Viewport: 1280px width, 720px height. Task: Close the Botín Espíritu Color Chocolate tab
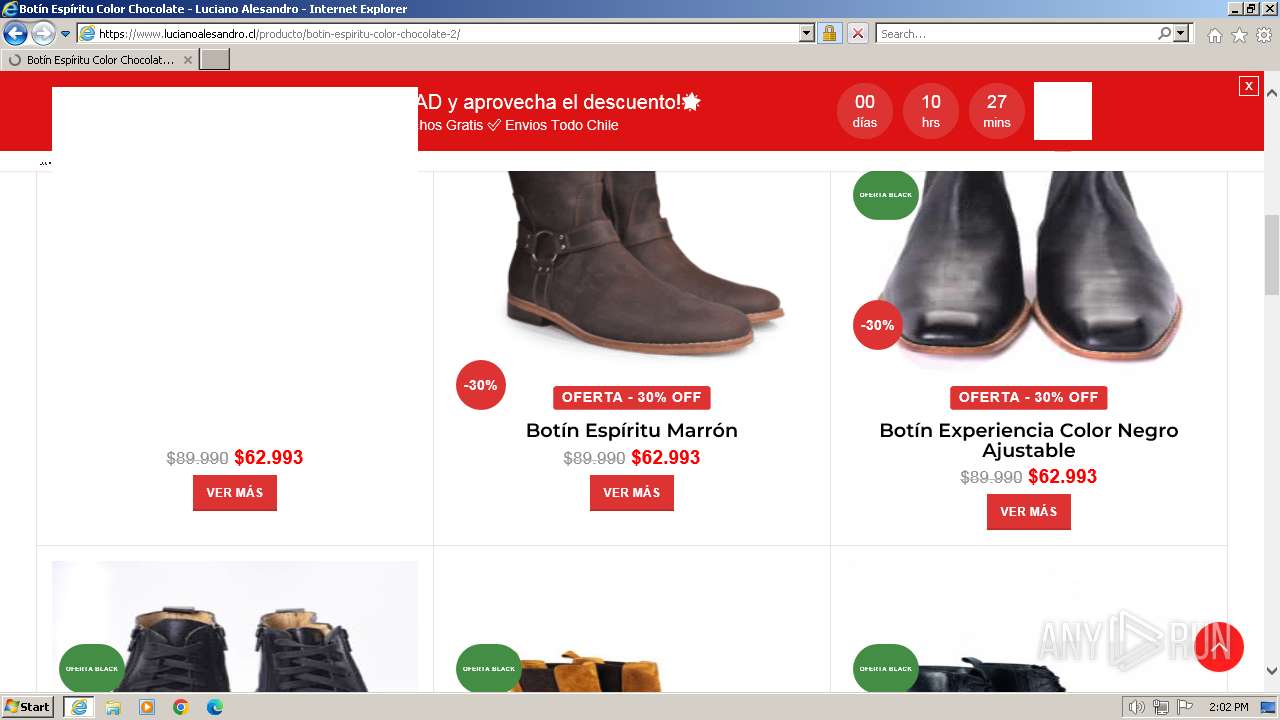(x=188, y=60)
